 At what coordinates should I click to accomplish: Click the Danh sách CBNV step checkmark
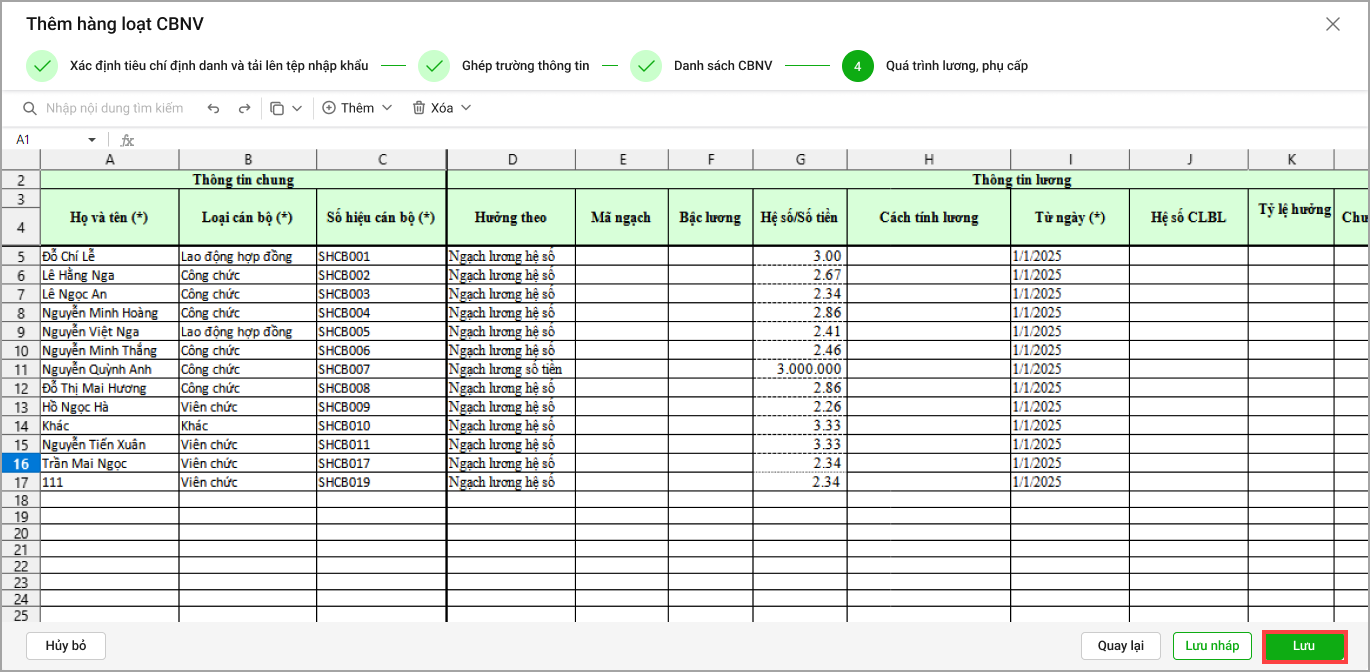coord(646,66)
